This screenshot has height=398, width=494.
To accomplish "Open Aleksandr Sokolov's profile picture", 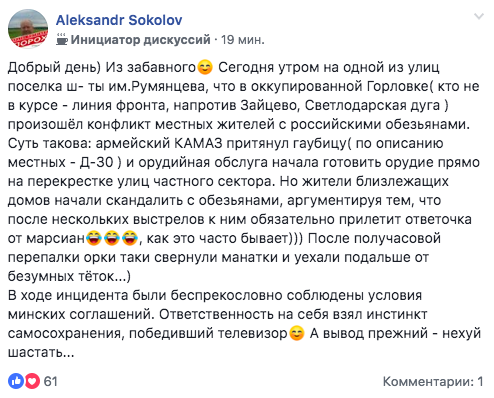I will pos(28,29).
